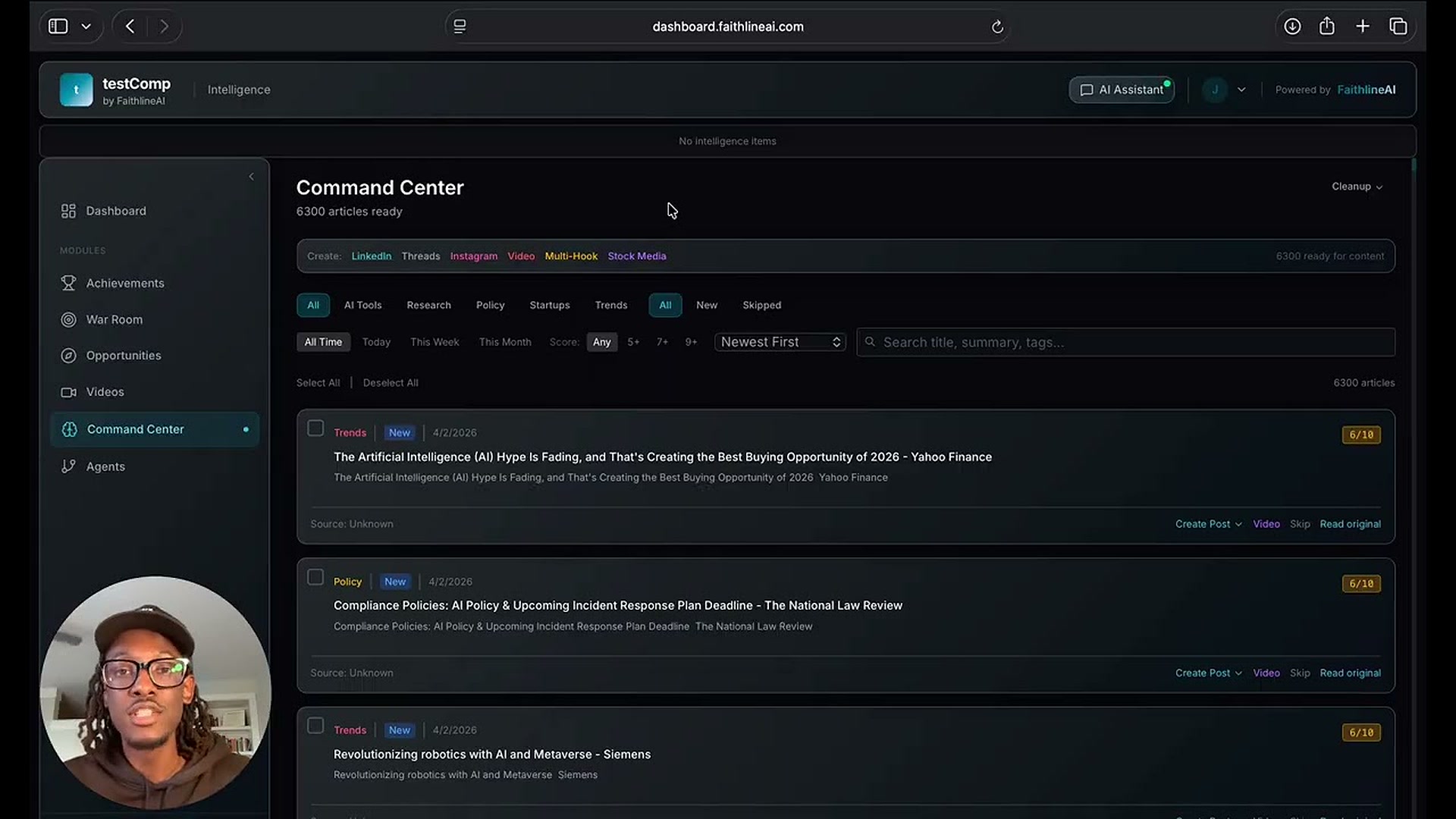Open the Newest First sort dropdown
Image resolution: width=1456 pixels, height=819 pixels.
(780, 342)
